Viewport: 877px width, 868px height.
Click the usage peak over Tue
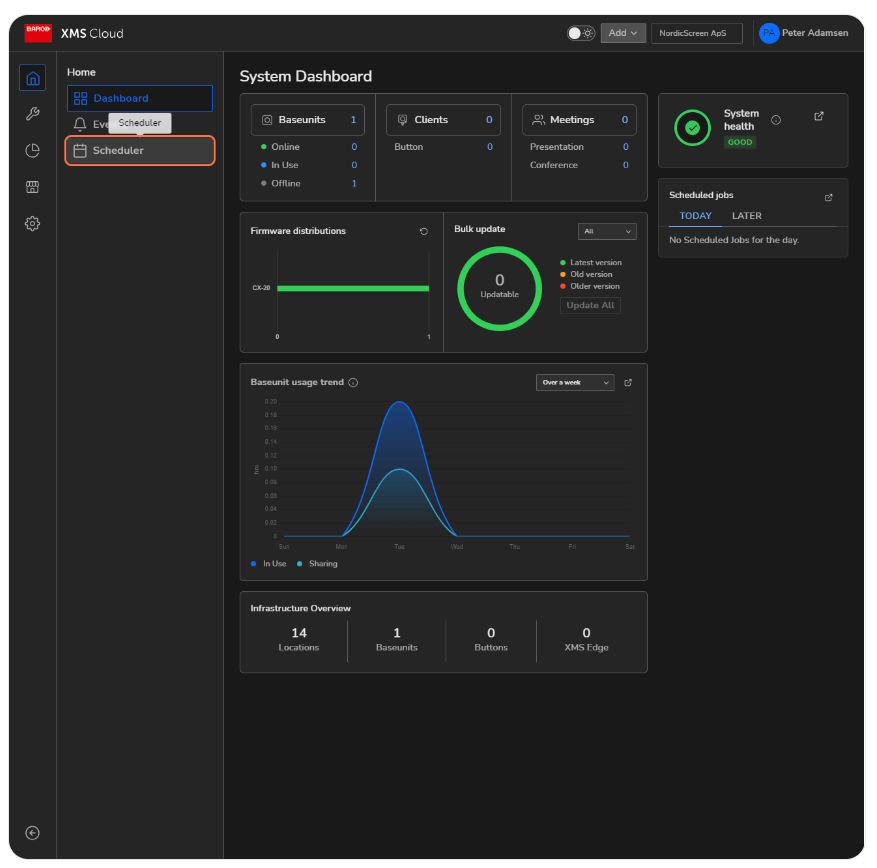399,403
